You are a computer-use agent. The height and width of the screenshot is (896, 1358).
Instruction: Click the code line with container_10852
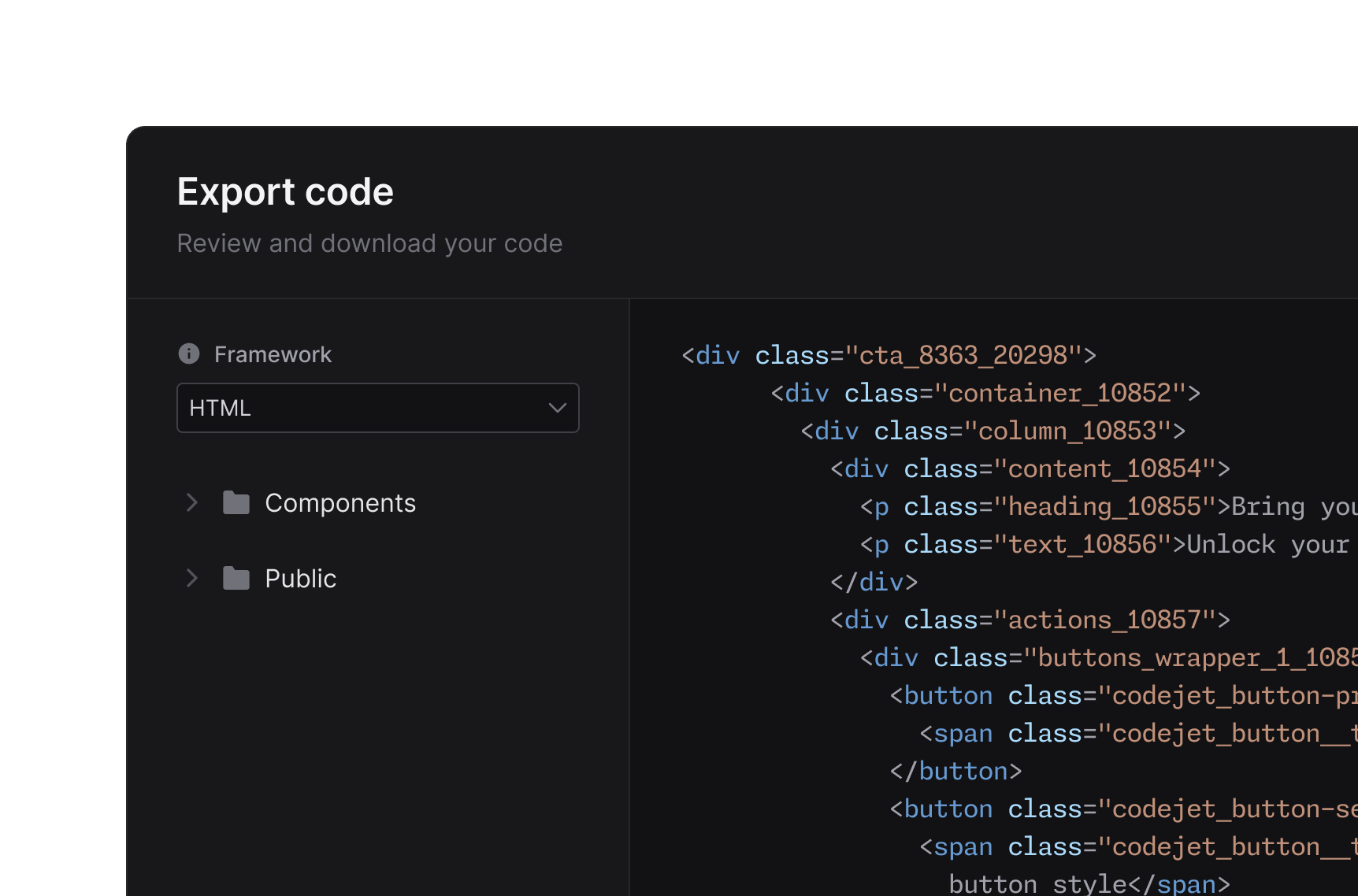(985, 393)
